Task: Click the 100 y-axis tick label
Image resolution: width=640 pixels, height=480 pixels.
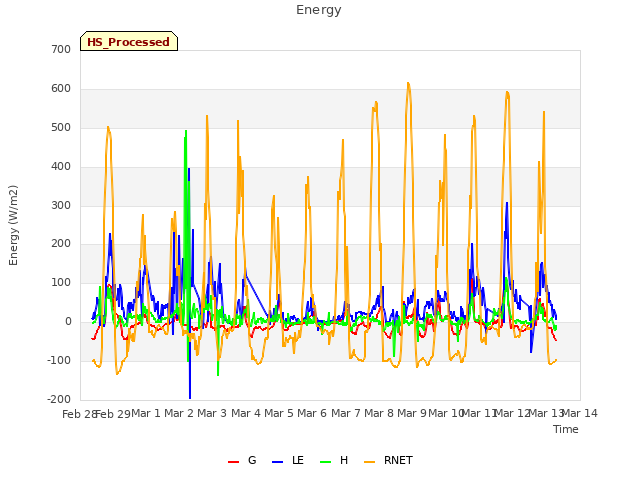Action: click(61, 282)
